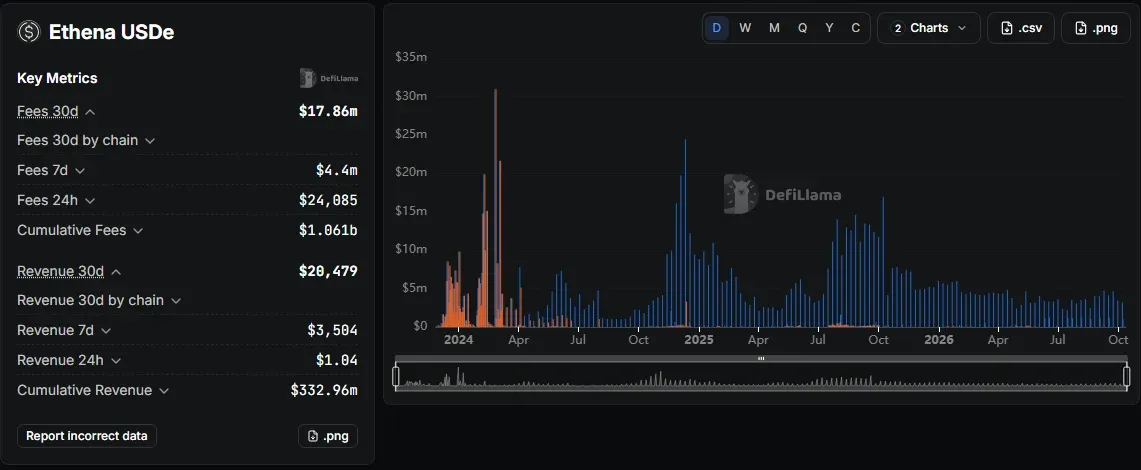The width and height of the screenshot is (1141, 470).
Task: Click the Ethena USDe title
Action: (111, 32)
